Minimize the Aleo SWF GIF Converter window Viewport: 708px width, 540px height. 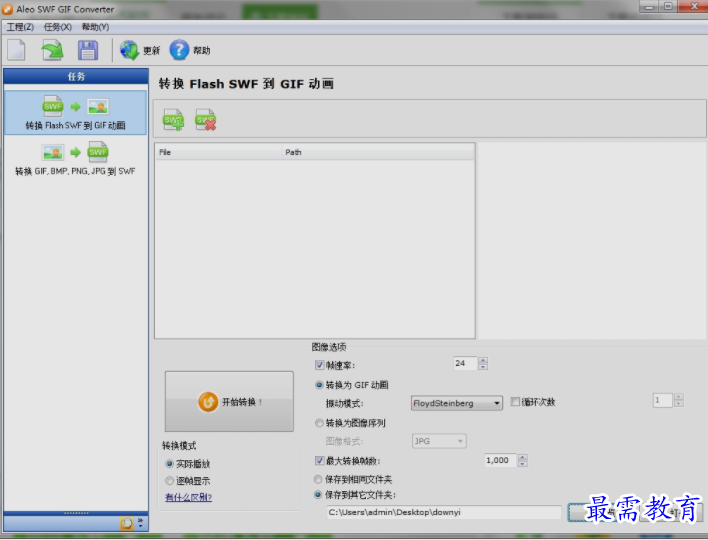649,6
